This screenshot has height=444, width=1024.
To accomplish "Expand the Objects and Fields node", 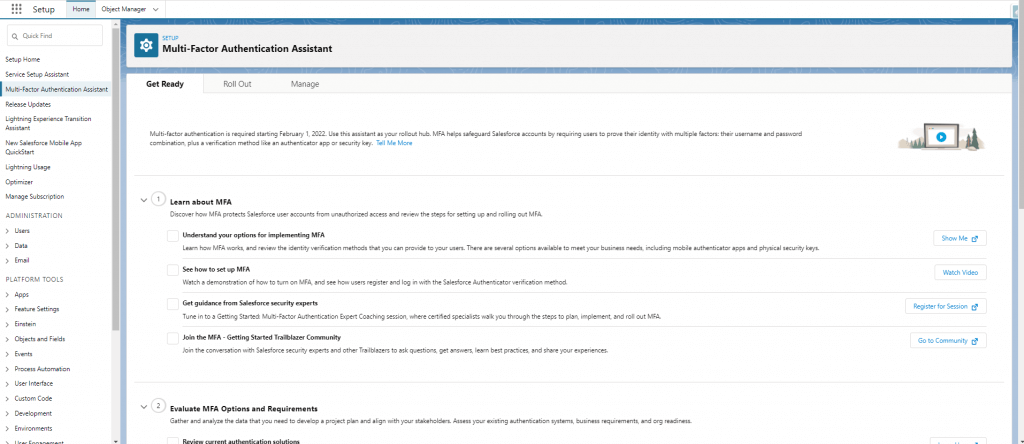I will point(7,340).
